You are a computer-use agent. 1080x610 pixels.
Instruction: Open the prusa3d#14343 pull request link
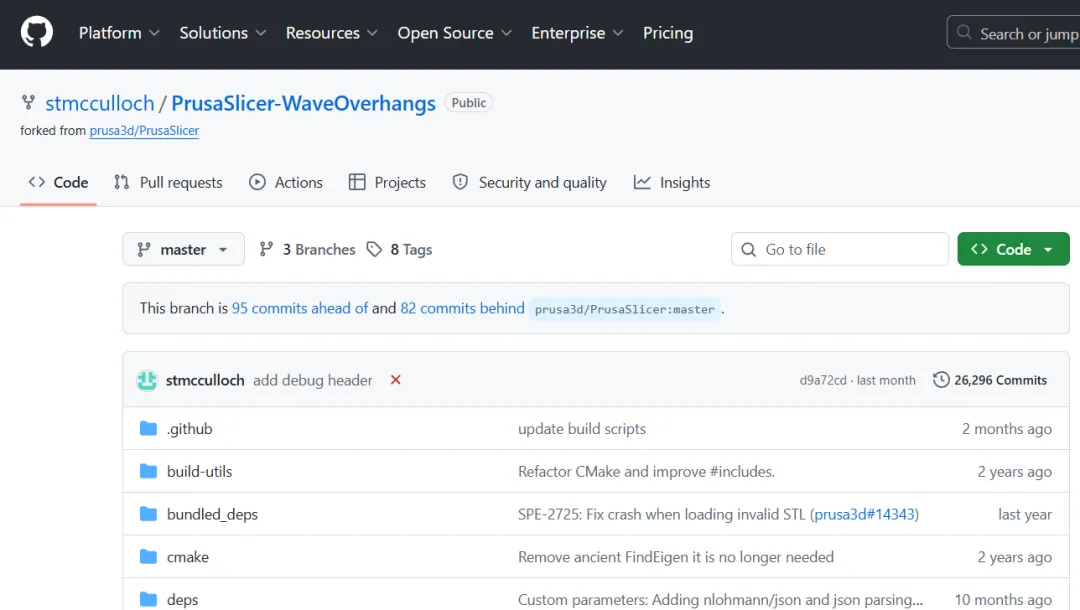pyautogui.click(x=864, y=514)
